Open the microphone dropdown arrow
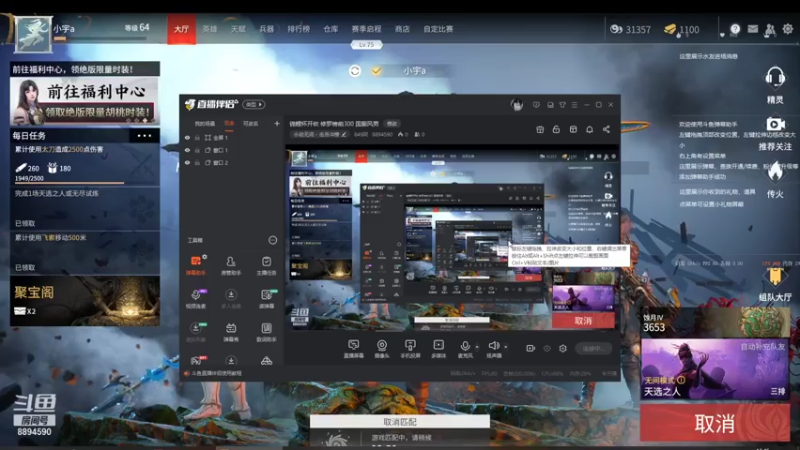Screen dimensions: 800x450 click(x=477, y=347)
